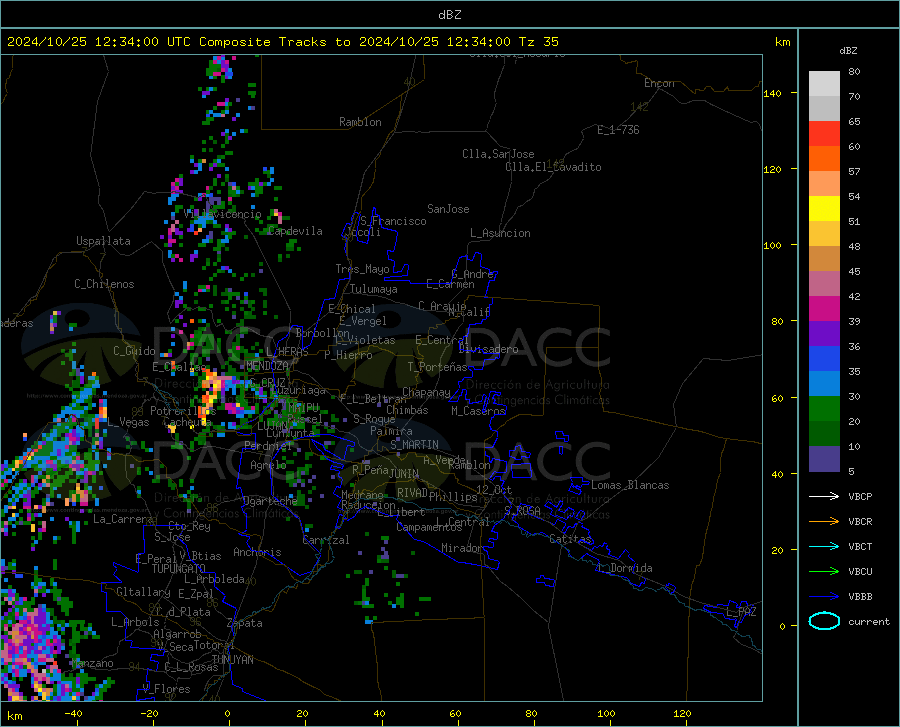This screenshot has width=900, height=727.
Task: Click the VBCP legend label text
Action: (x=860, y=496)
